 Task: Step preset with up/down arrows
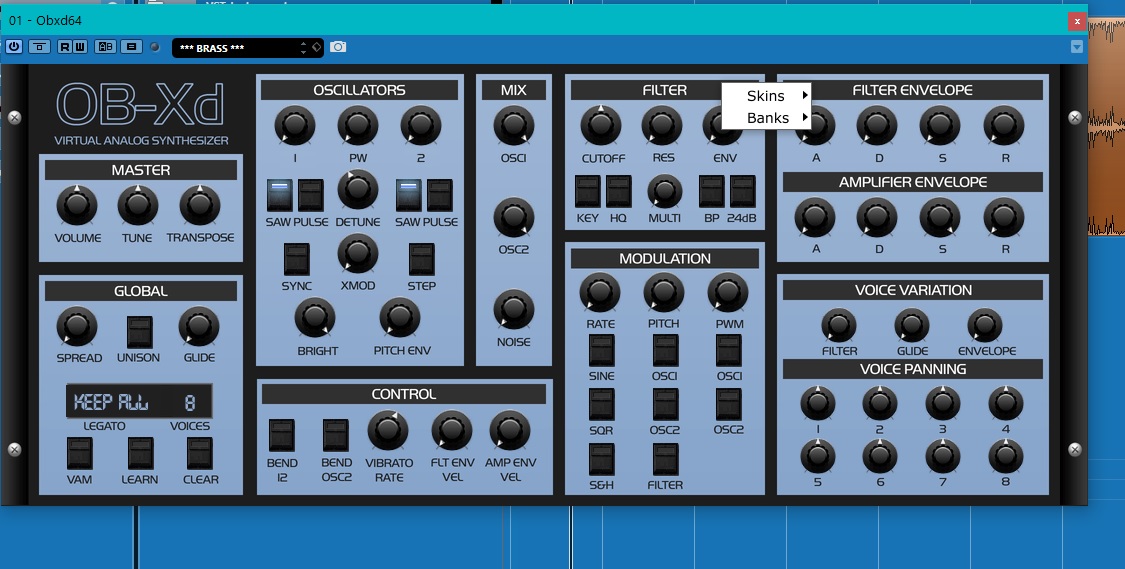click(303, 47)
